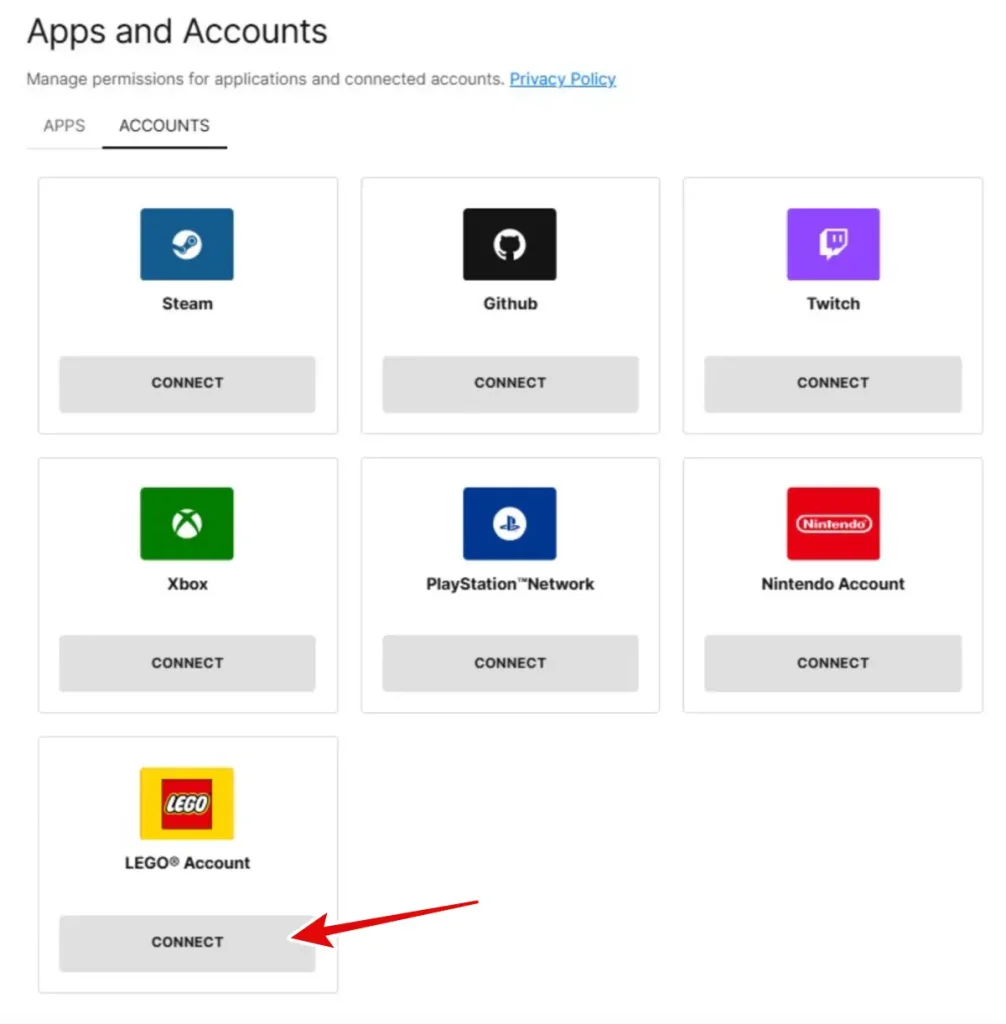1006x1024 pixels.
Task: Click the Xbox logo icon
Action: 187,523
